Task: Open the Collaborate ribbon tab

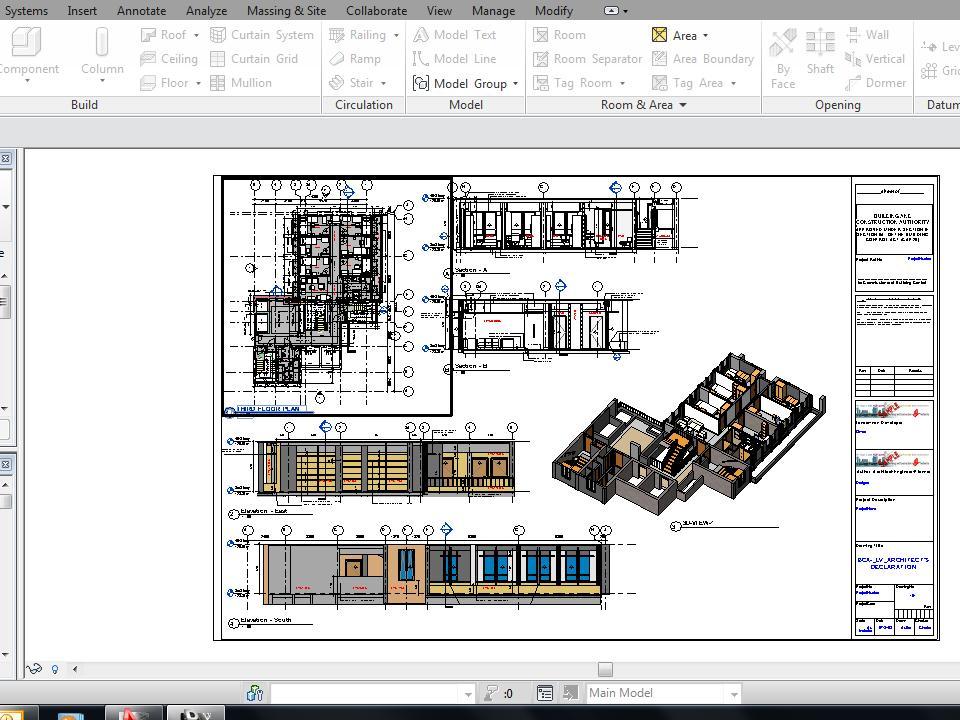Action: point(376,11)
